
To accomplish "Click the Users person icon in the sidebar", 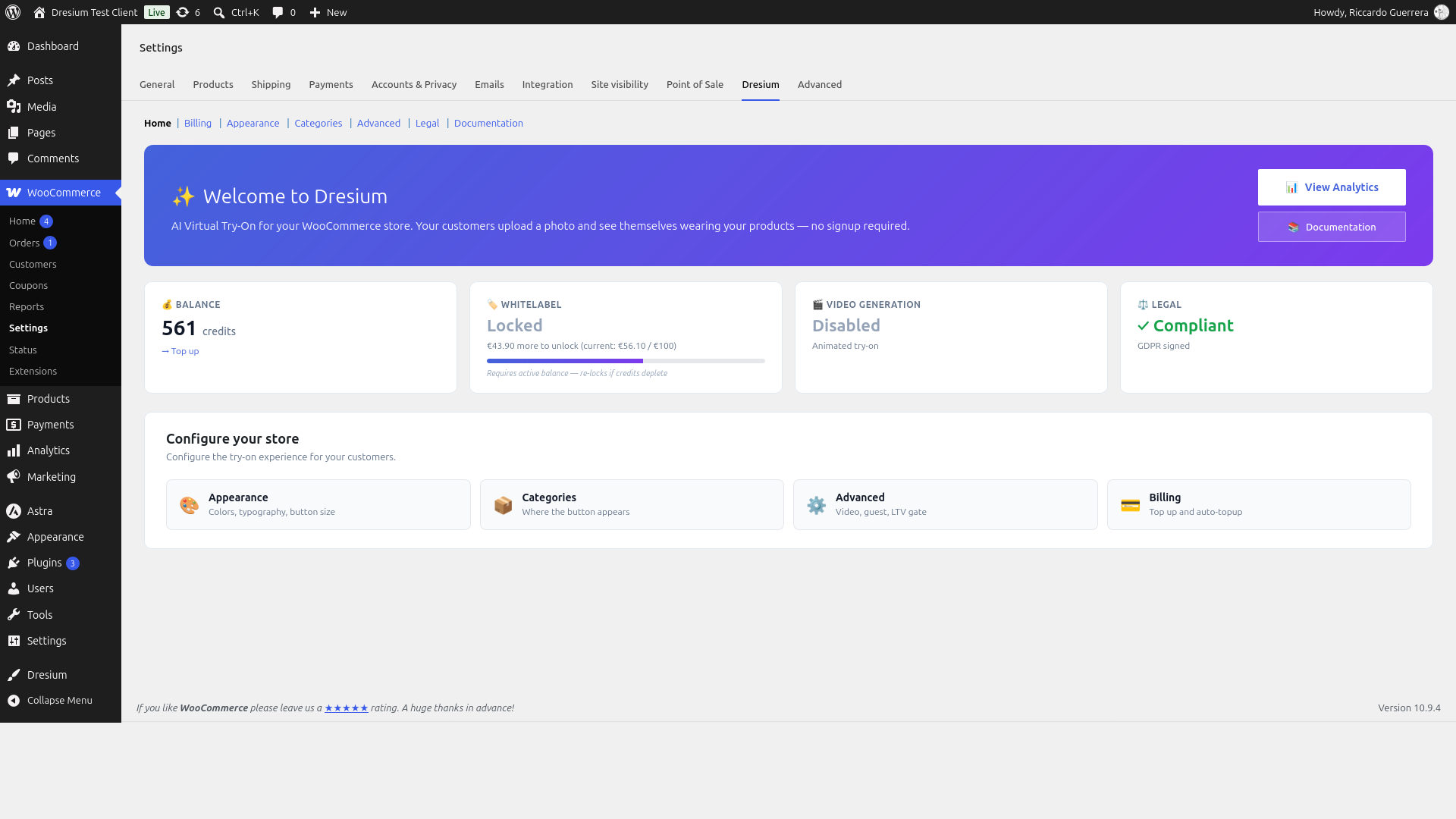I will (14, 588).
